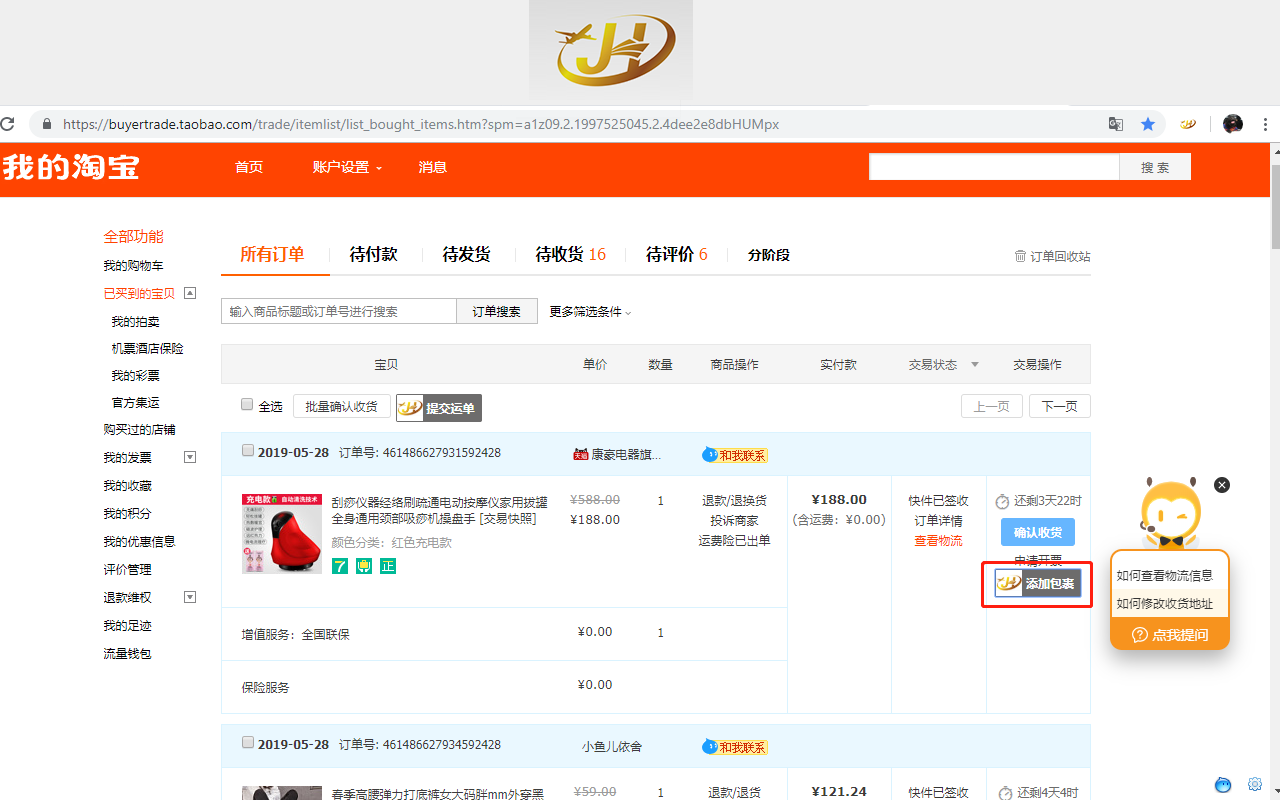Image resolution: width=1280 pixels, height=800 pixels.
Task: Switch to the 待评价 tab
Action: (677, 255)
